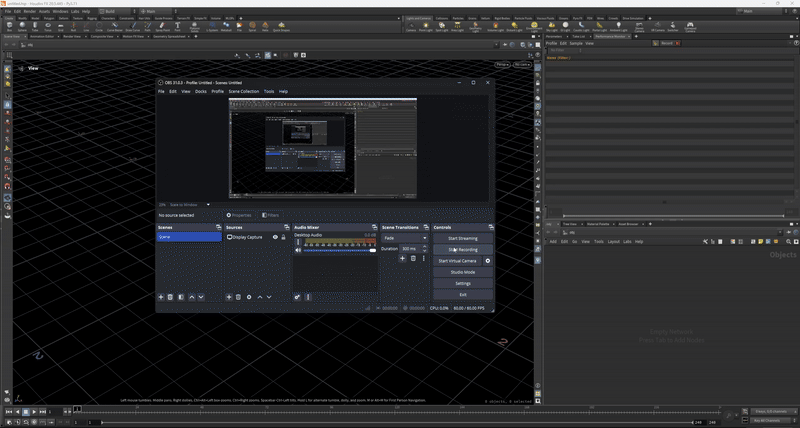Click the OBS Exit button
The width and height of the screenshot is (800, 428).
tap(463, 294)
